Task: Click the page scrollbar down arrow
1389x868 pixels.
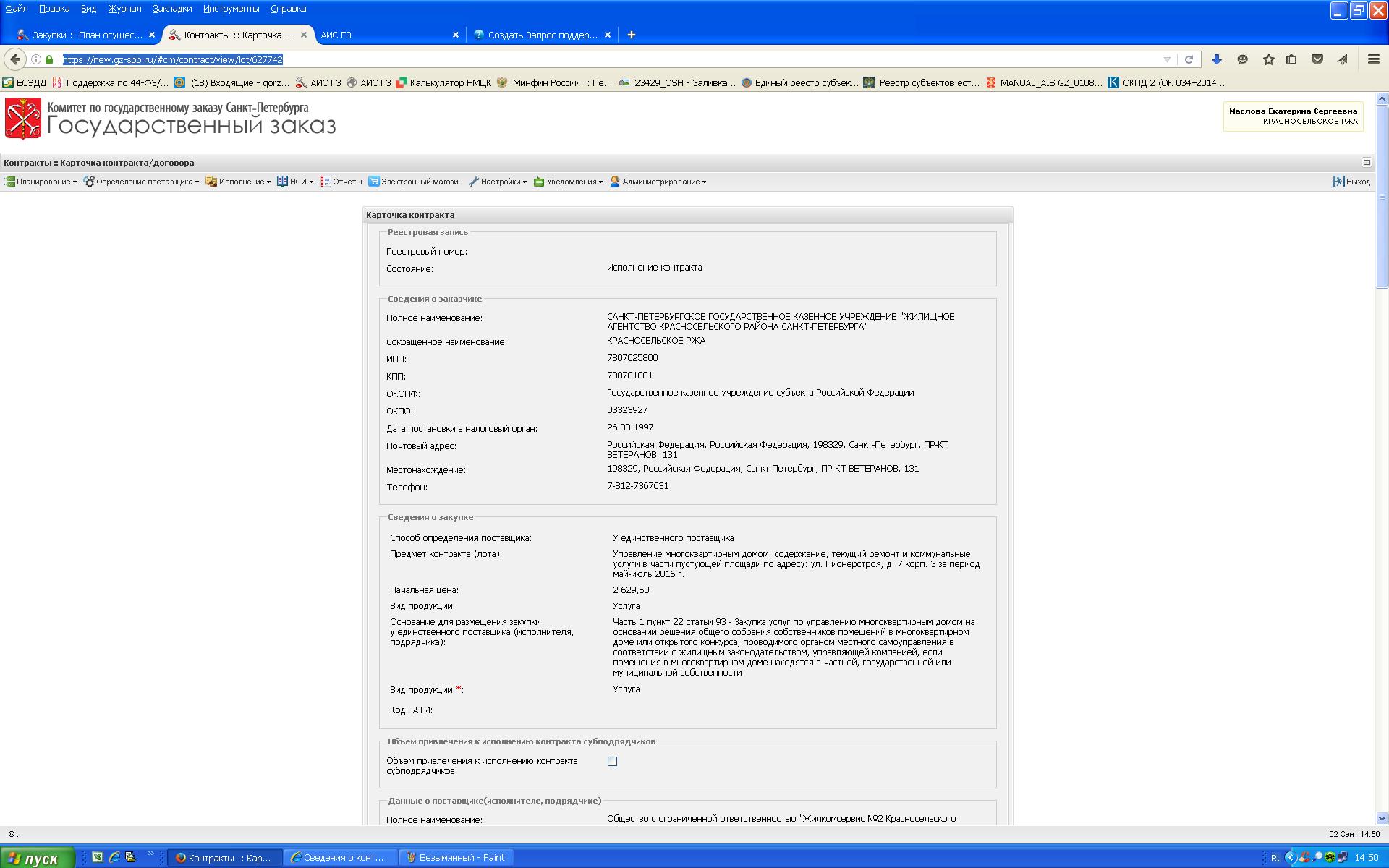Action: pos(1382,819)
